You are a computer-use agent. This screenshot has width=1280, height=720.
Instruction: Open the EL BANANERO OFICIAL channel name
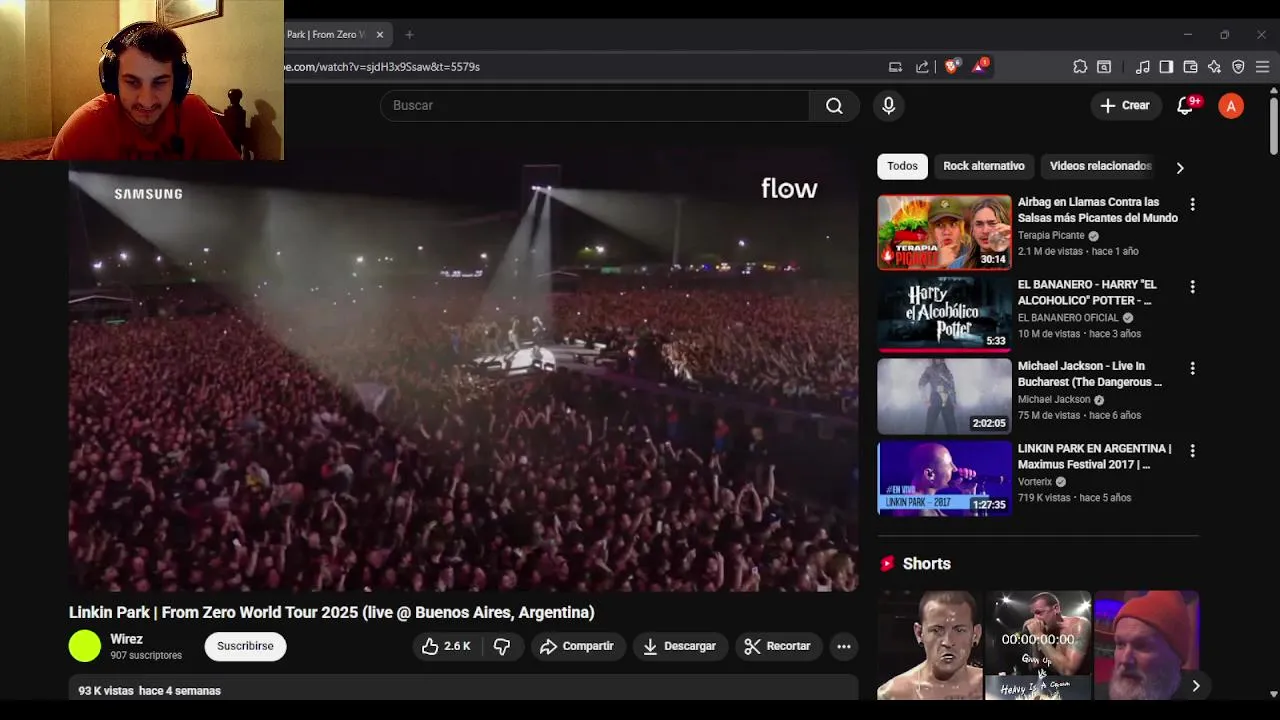(1068, 318)
